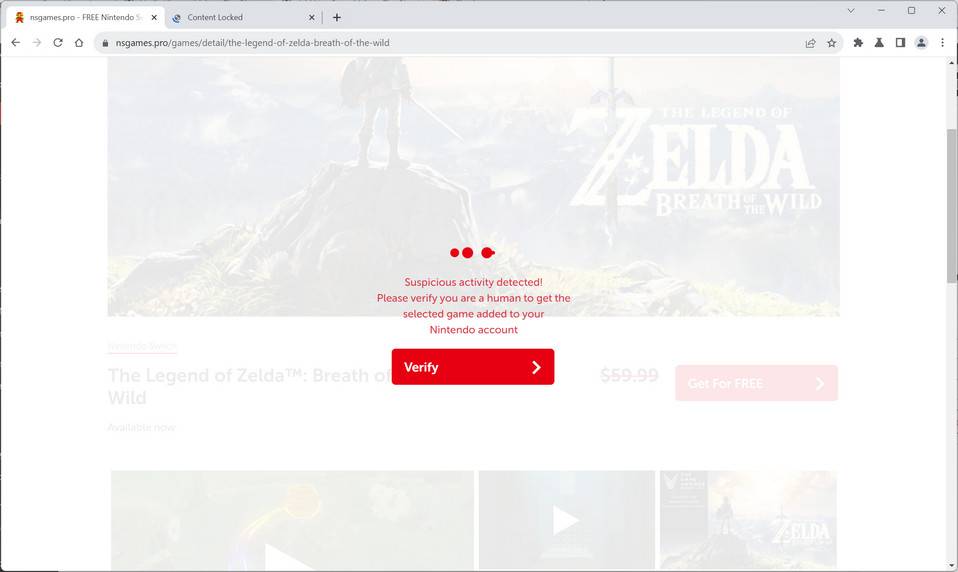Open the Zelda cover art thumbnail

coord(748,520)
